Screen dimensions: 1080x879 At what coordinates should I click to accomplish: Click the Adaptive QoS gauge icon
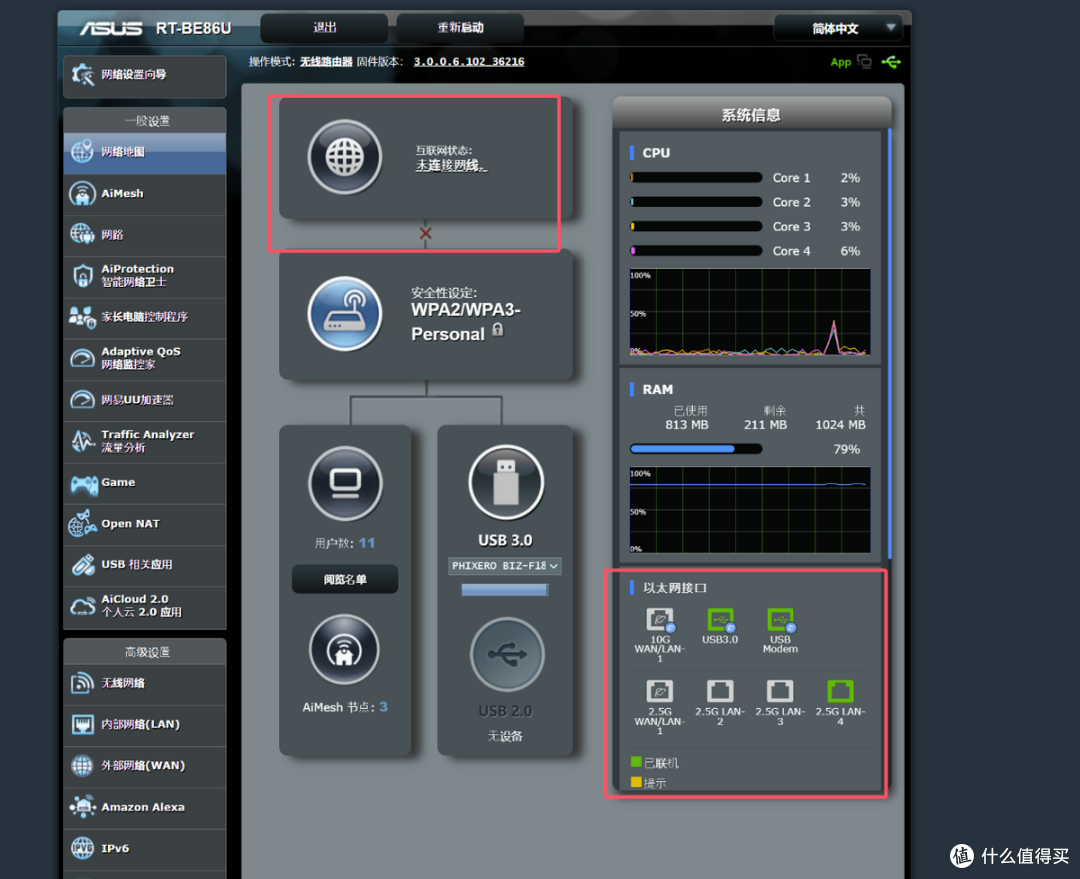82,358
